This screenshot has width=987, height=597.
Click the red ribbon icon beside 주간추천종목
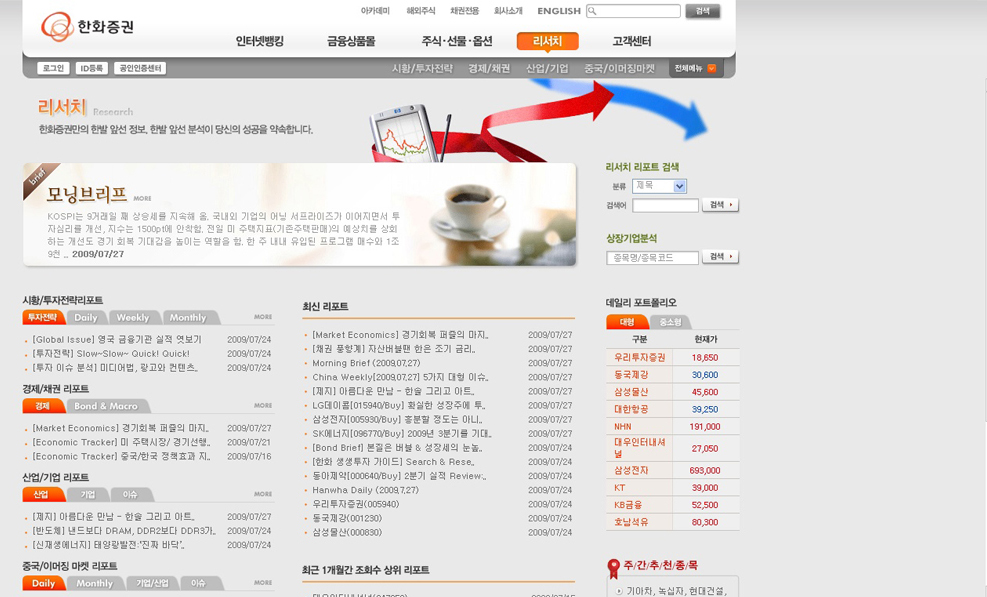point(613,568)
